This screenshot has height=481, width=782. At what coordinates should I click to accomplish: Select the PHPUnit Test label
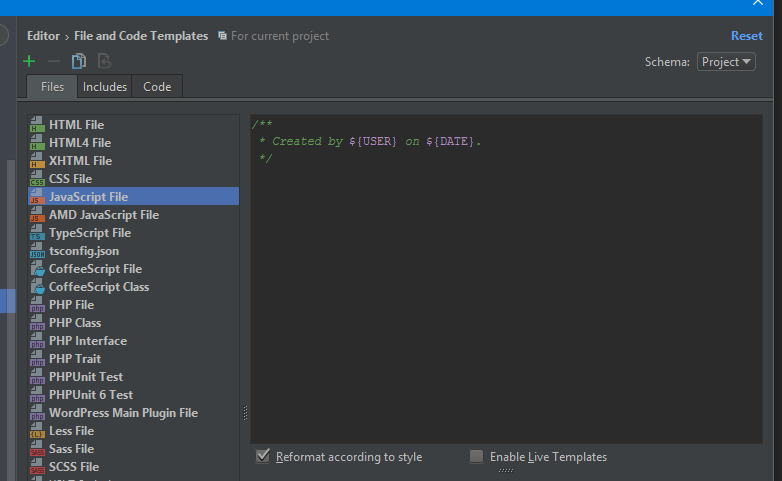(86, 376)
